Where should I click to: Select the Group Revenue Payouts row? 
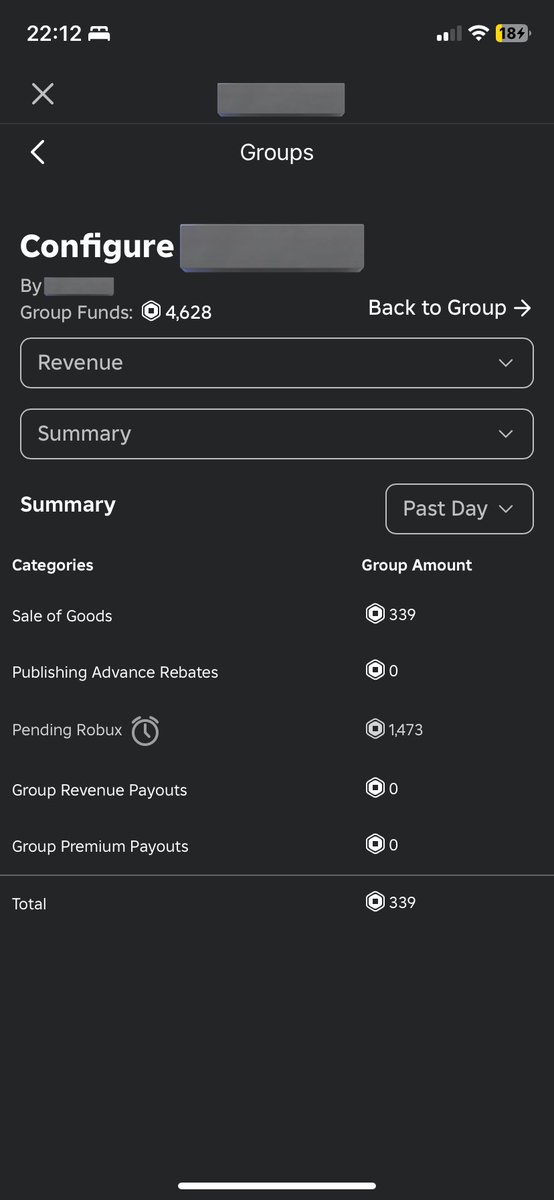(277, 789)
